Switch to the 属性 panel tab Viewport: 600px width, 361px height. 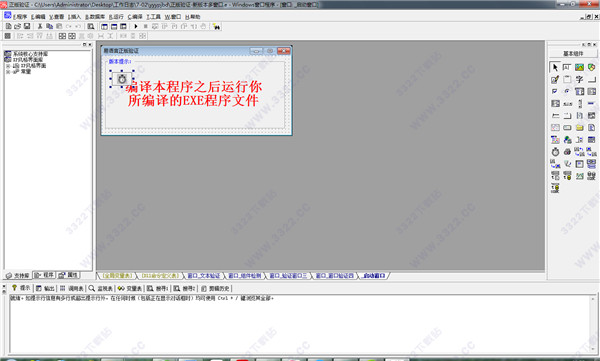pyautogui.click(x=68, y=275)
